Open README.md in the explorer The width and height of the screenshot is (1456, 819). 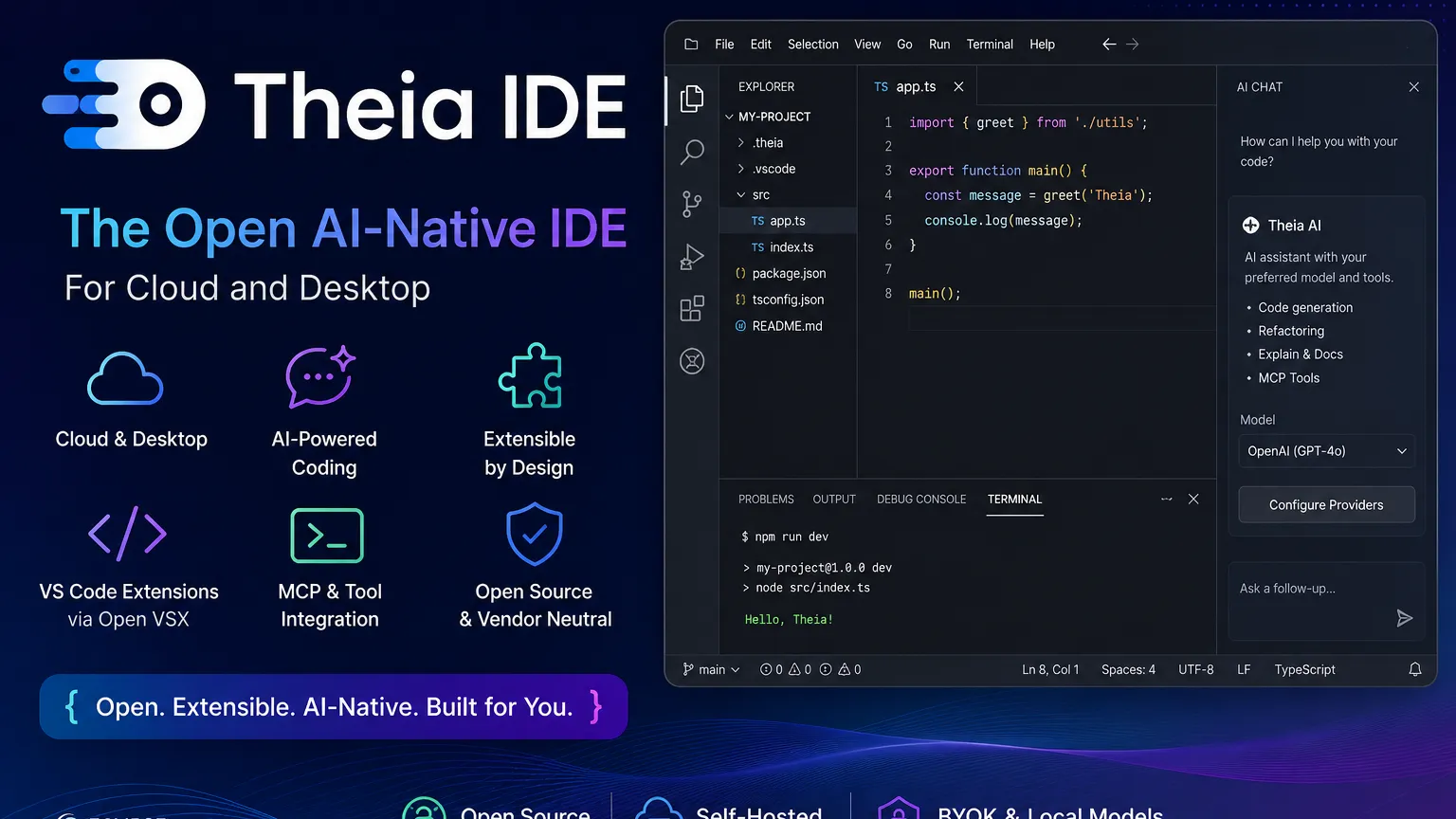pyautogui.click(x=789, y=326)
